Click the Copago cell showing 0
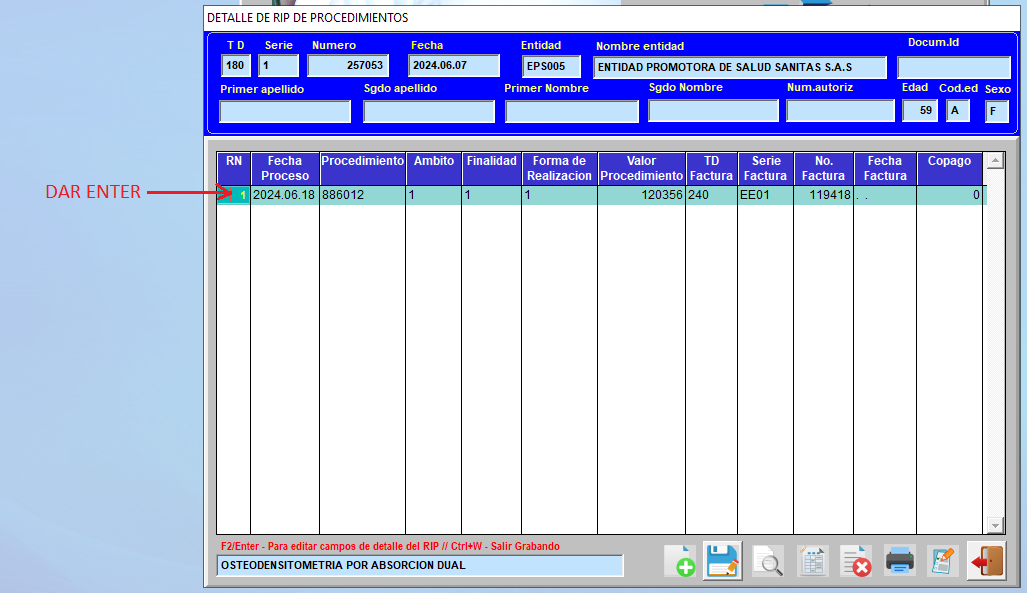 tap(949, 195)
